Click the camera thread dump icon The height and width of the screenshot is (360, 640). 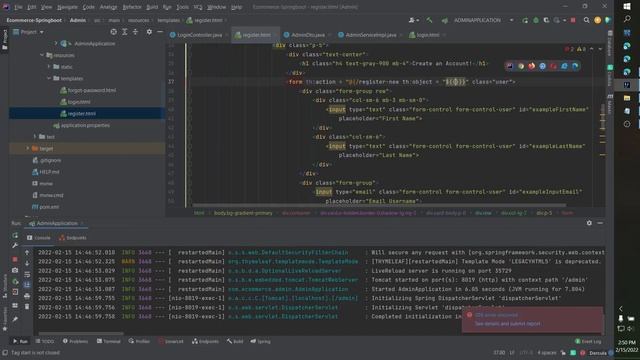(15, 270)
